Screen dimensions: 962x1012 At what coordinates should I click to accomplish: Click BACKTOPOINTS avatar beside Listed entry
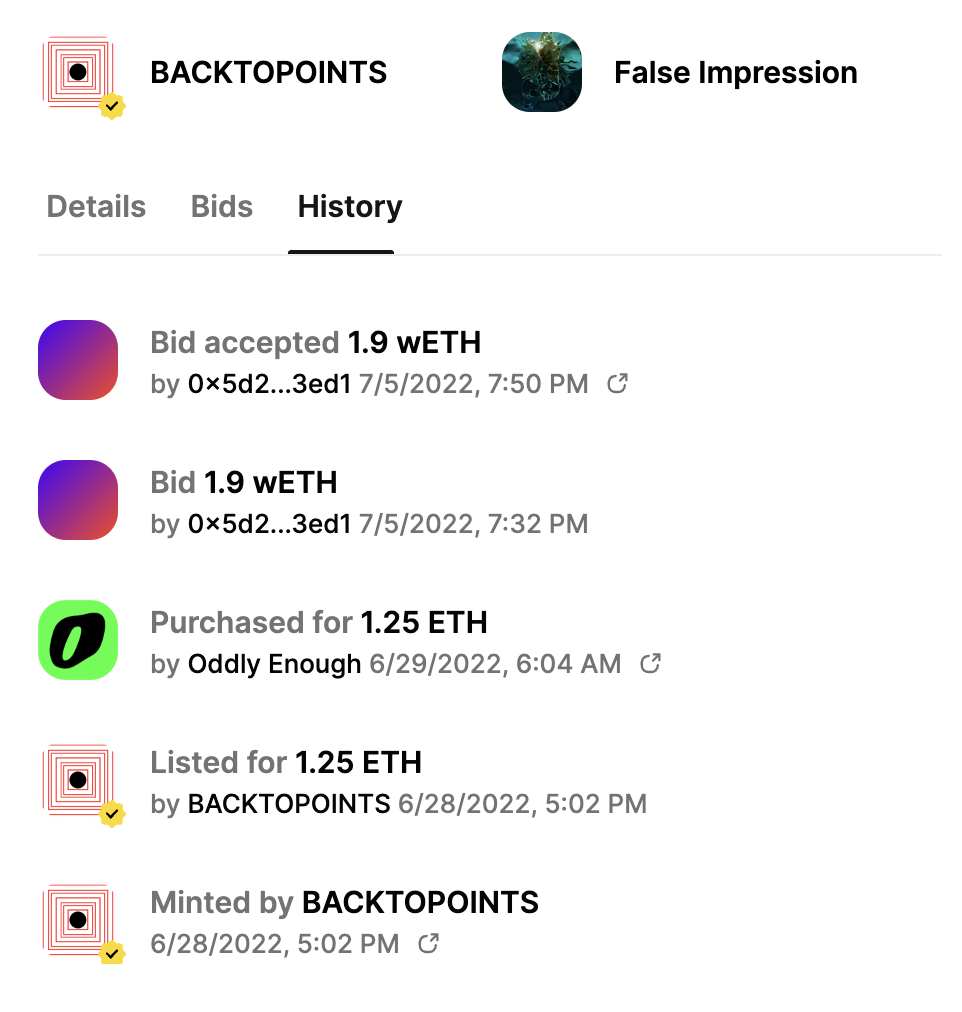point(80,781)
